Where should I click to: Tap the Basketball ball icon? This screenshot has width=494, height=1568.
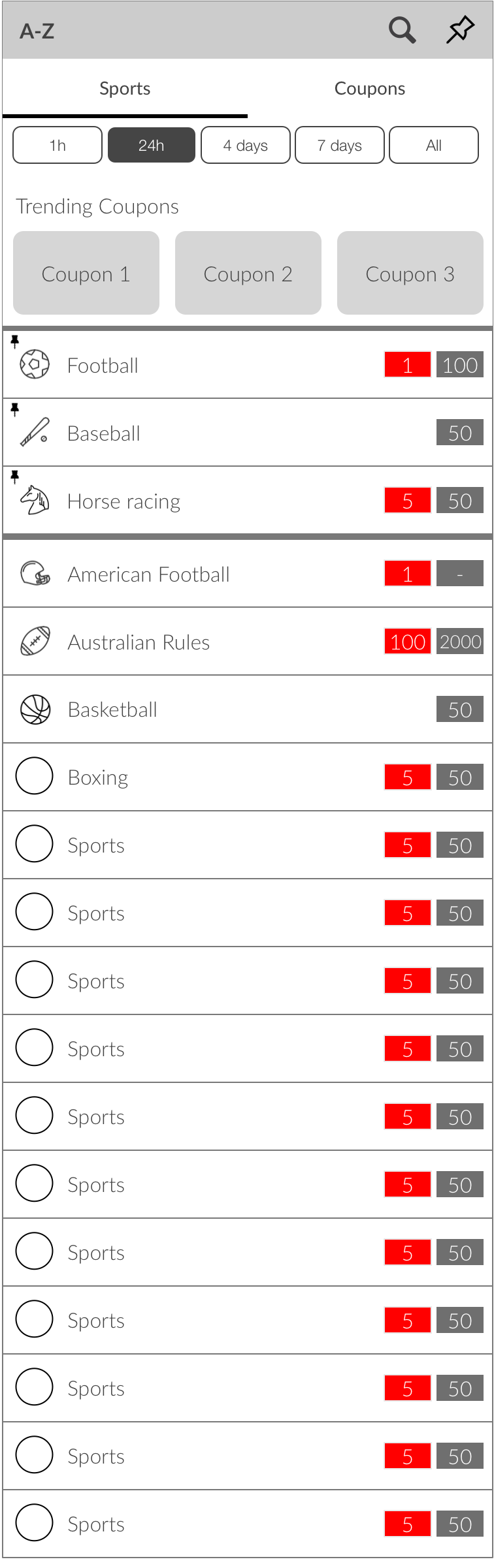tap(35, 710)
